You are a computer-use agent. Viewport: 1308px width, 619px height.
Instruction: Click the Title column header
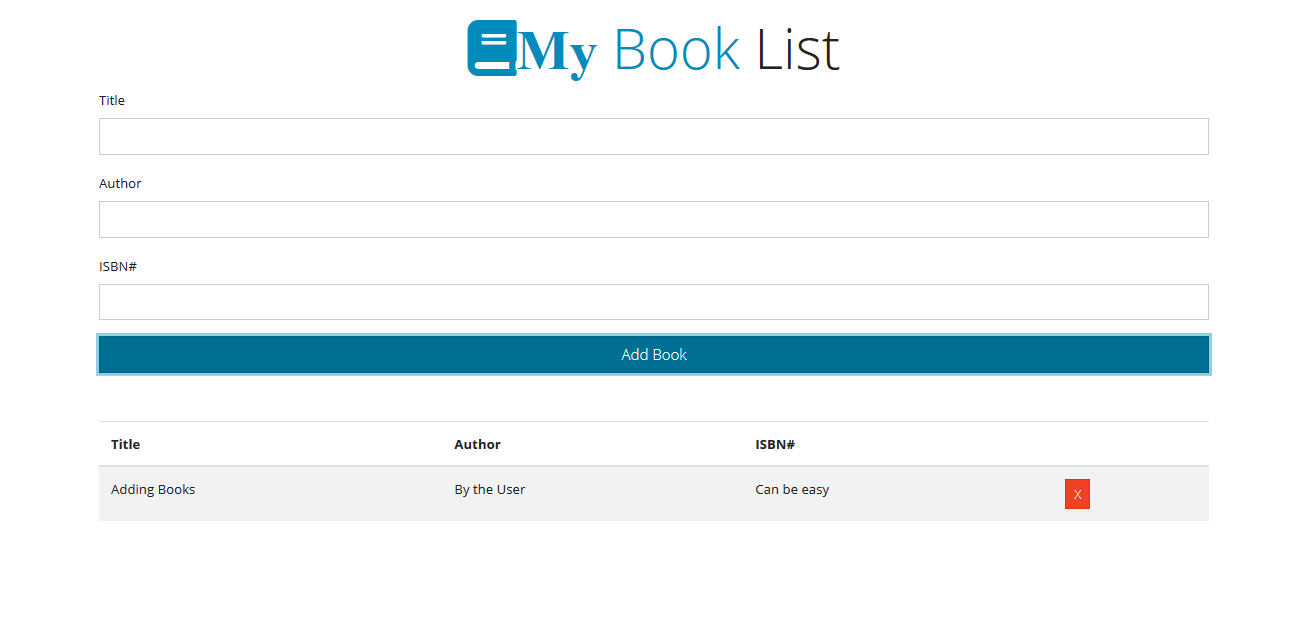point(125,444)
